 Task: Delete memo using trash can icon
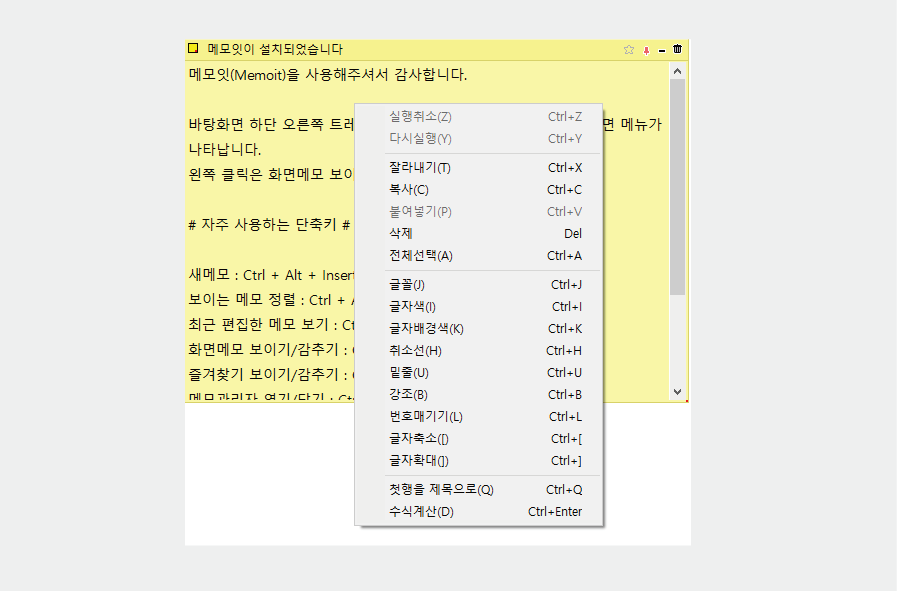tap(677, 49)
